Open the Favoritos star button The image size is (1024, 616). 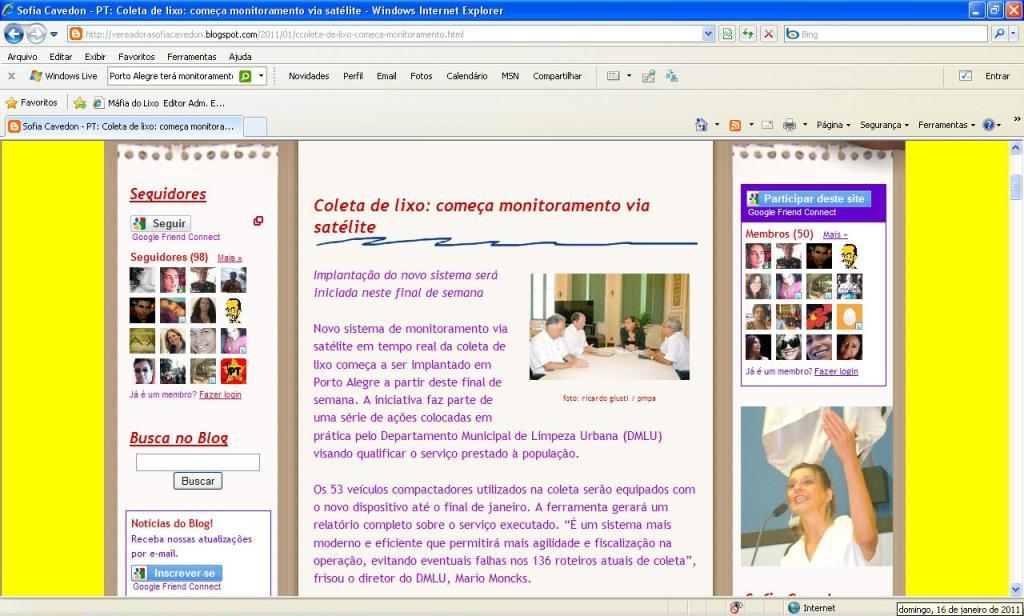[31, 103]
